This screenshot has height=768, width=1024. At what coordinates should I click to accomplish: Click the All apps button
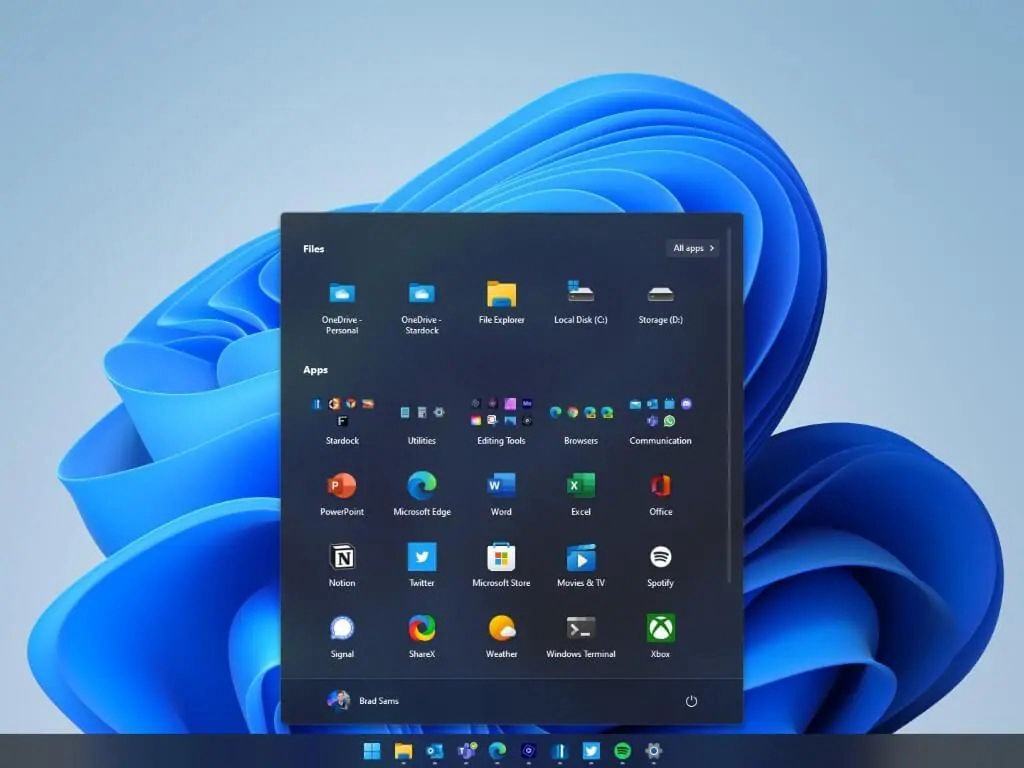point(694,248)
